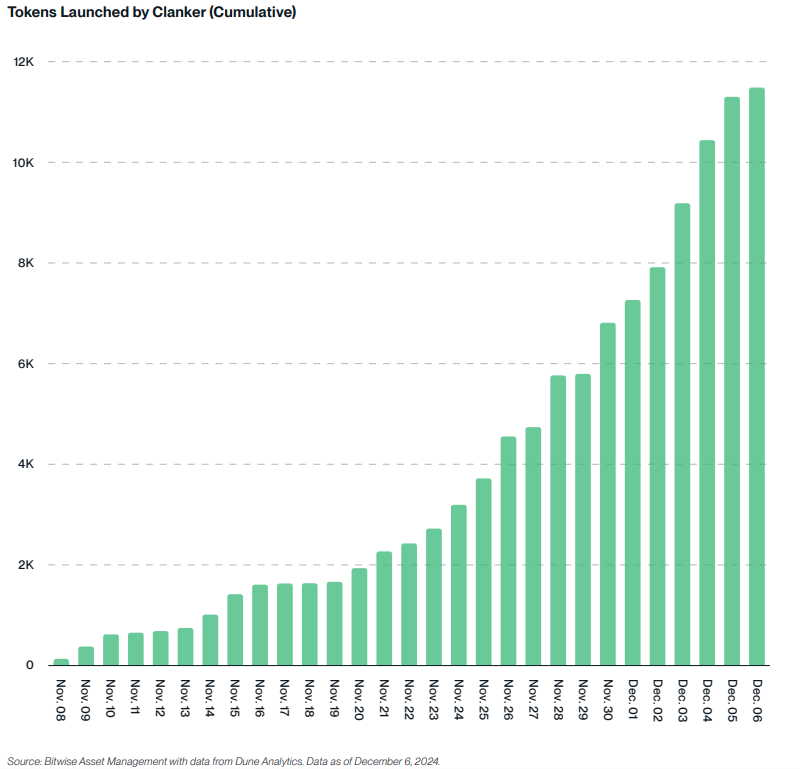Click the Nov. 20 x-axis label

coord(359,700)
